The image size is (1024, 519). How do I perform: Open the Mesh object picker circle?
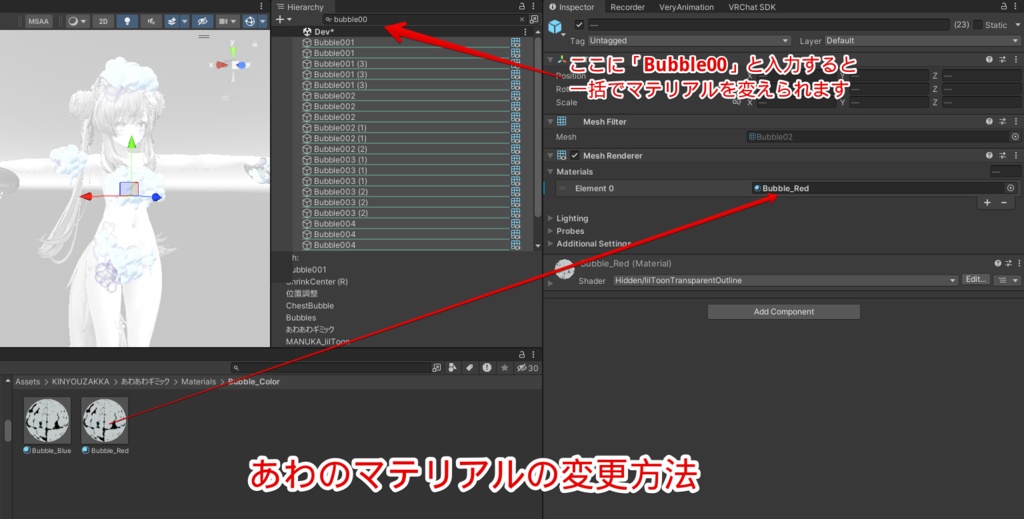(1015, 137)
